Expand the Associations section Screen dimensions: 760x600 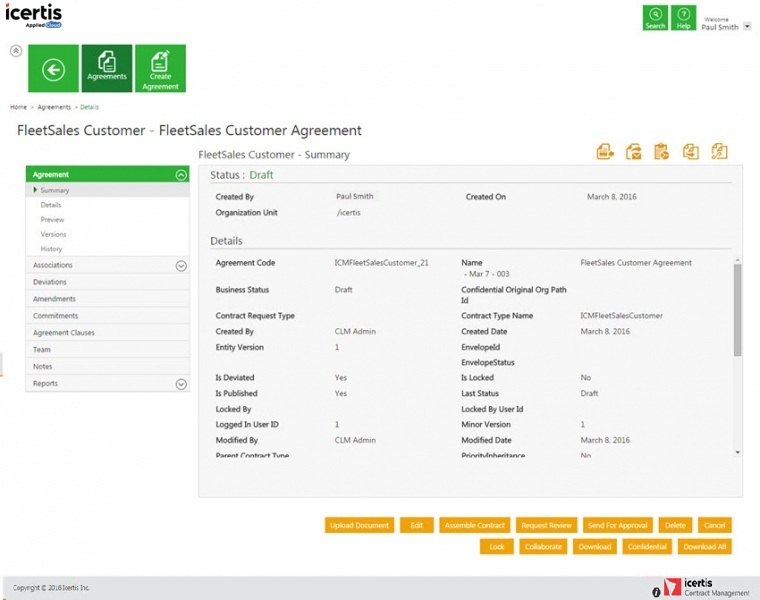point(181,266)
